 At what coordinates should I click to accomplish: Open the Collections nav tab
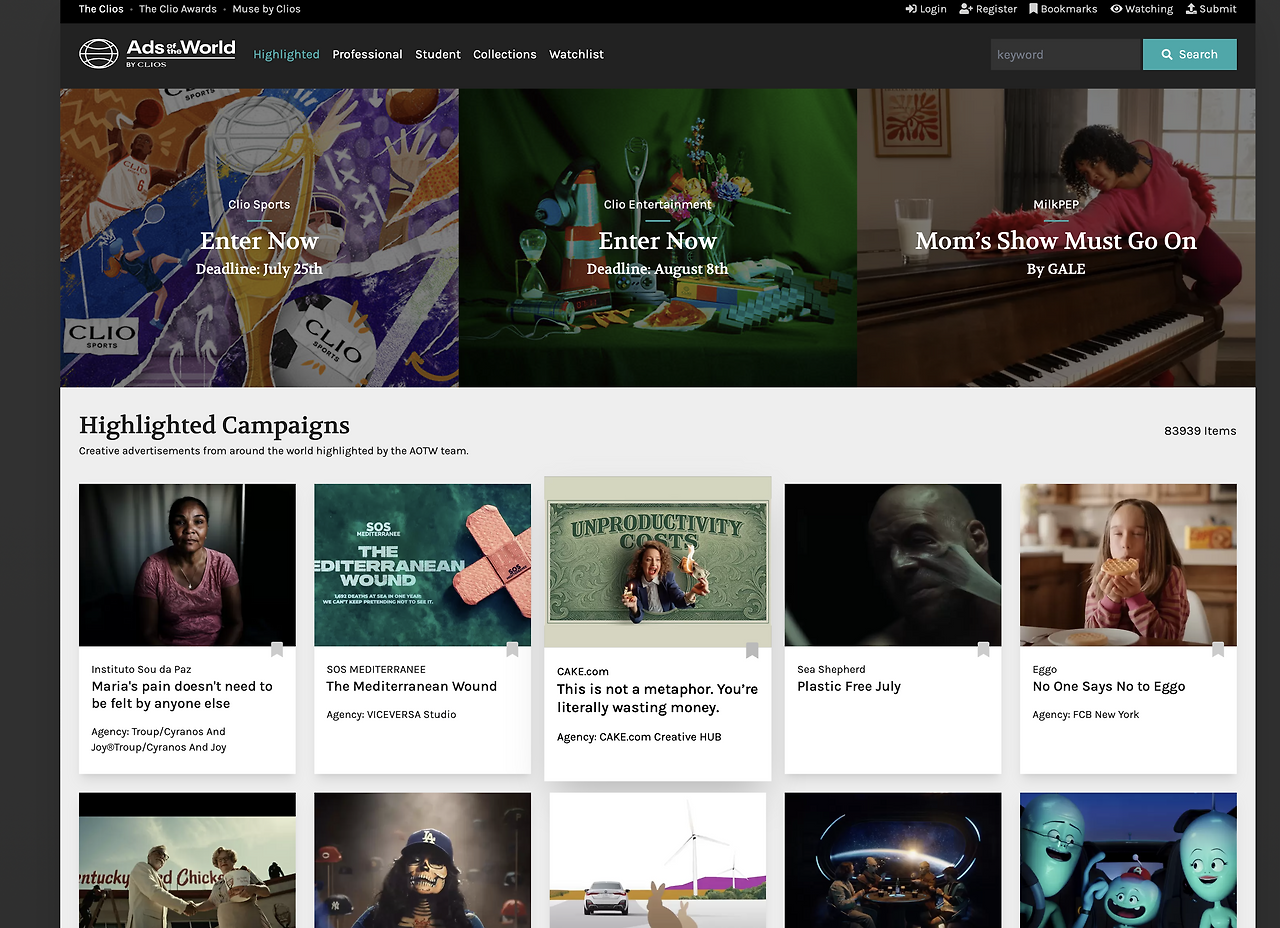[x=505, y=54]
